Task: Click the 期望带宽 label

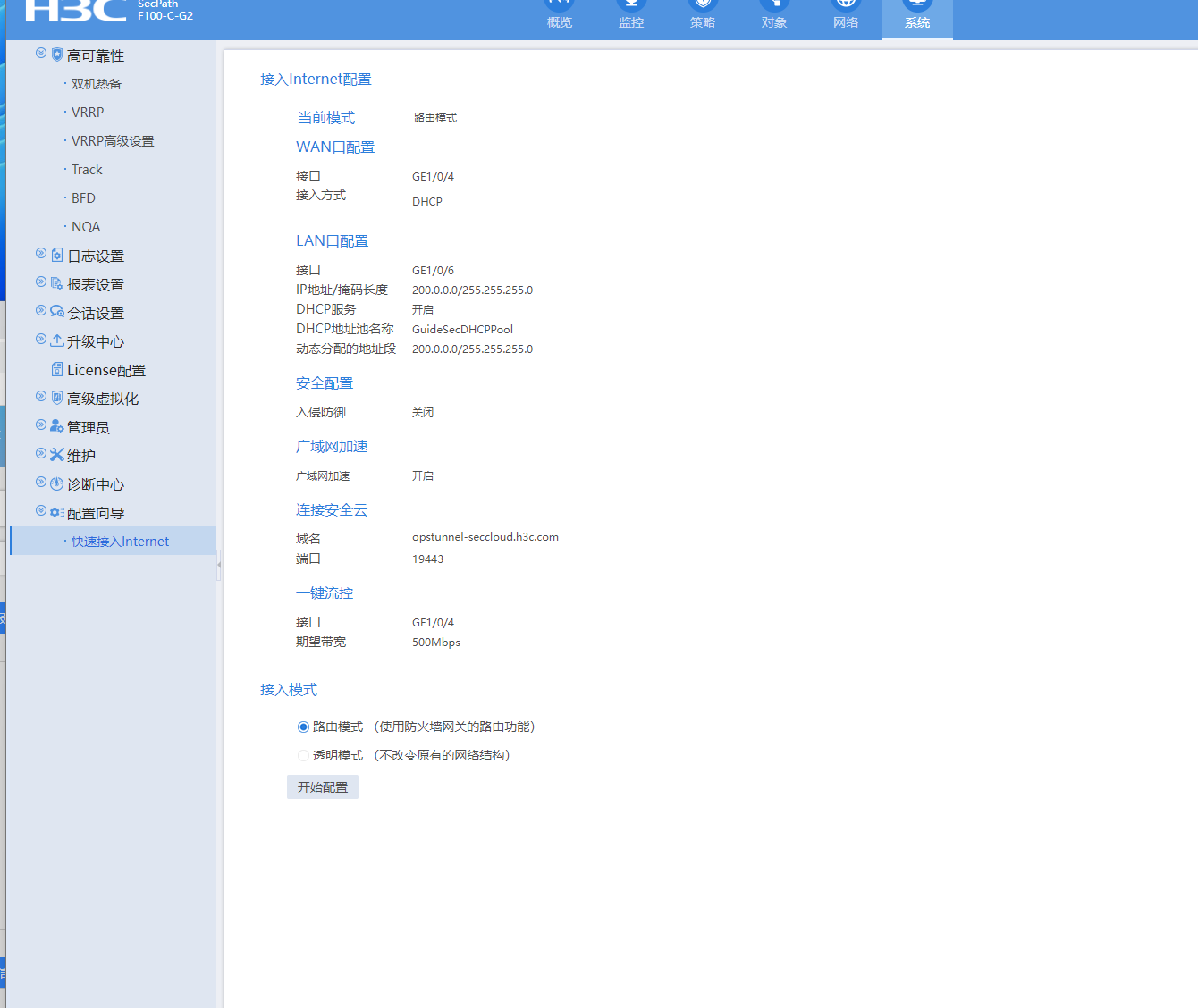Action: pos(321,642)
